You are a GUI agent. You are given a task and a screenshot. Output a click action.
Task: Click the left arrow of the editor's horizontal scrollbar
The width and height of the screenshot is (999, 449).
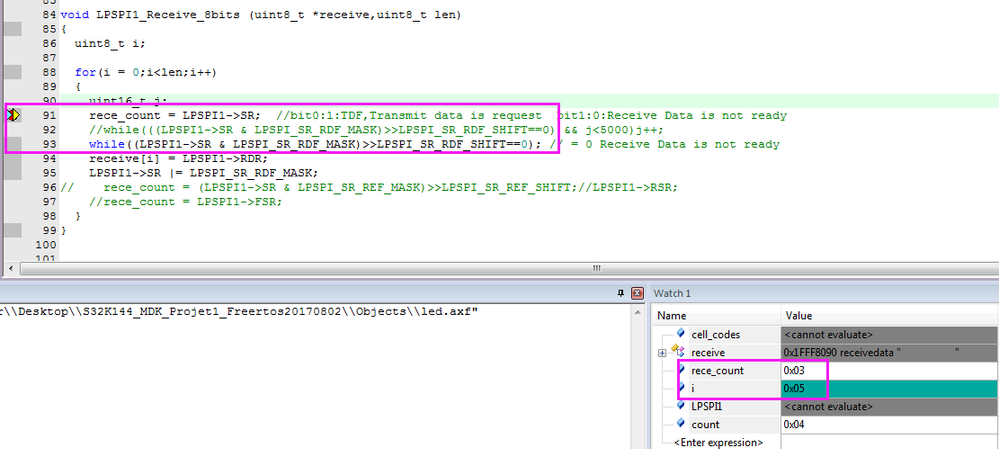point(10,268)
